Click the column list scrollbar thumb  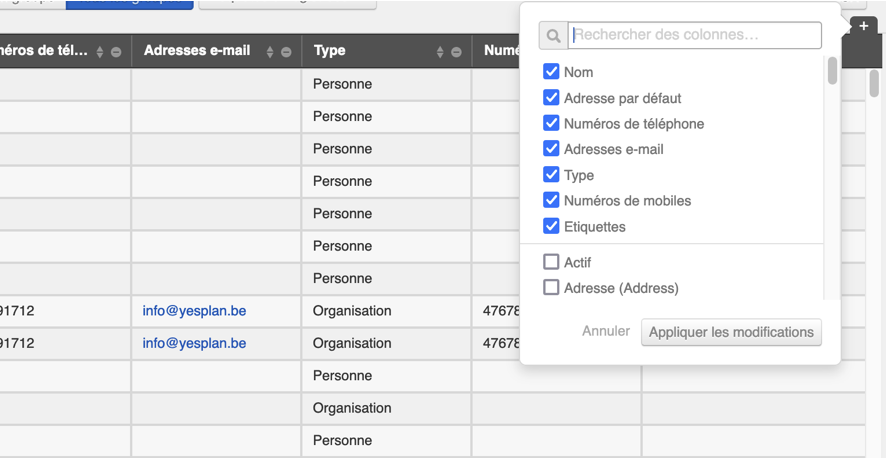pos(832,72)
